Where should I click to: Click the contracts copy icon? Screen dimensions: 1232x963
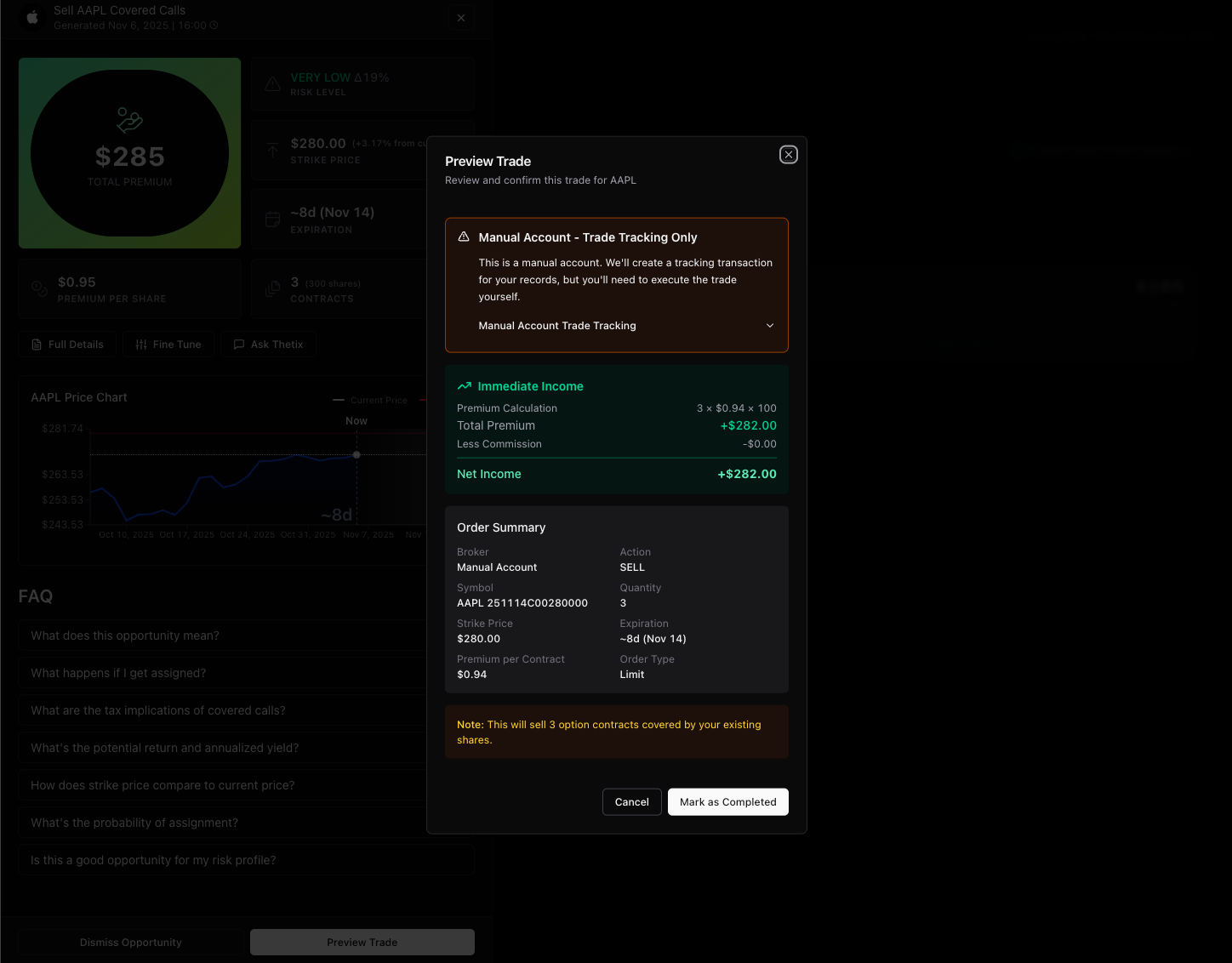[272, 289]
